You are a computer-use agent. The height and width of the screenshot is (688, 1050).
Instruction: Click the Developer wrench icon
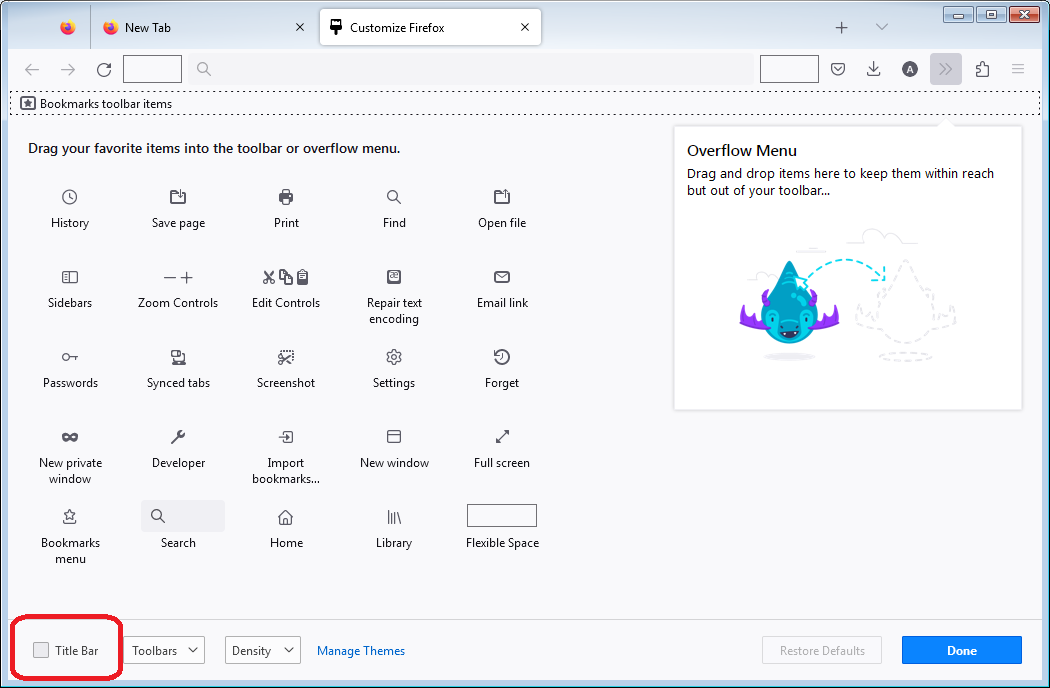pos(178,437)
